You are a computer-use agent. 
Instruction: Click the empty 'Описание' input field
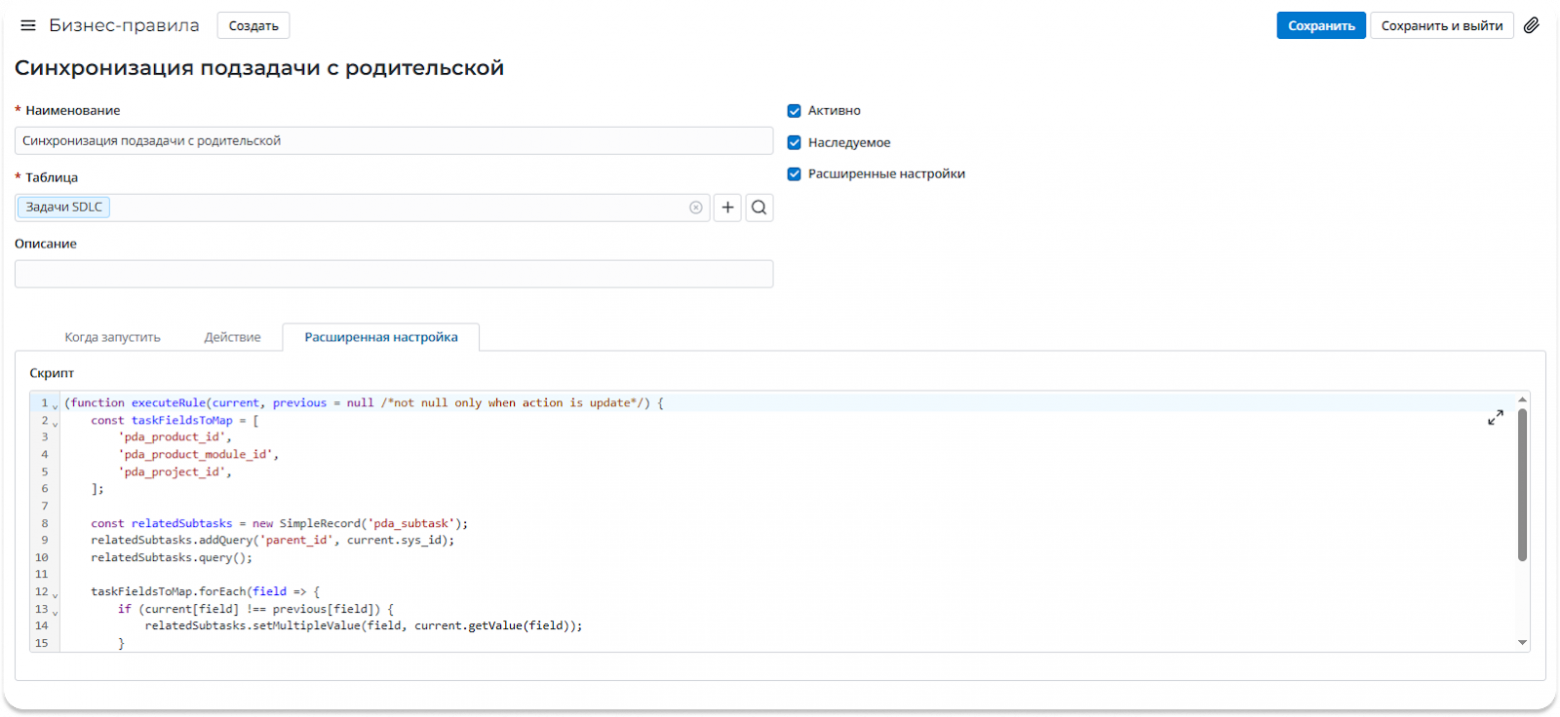[x=394, y=273]
